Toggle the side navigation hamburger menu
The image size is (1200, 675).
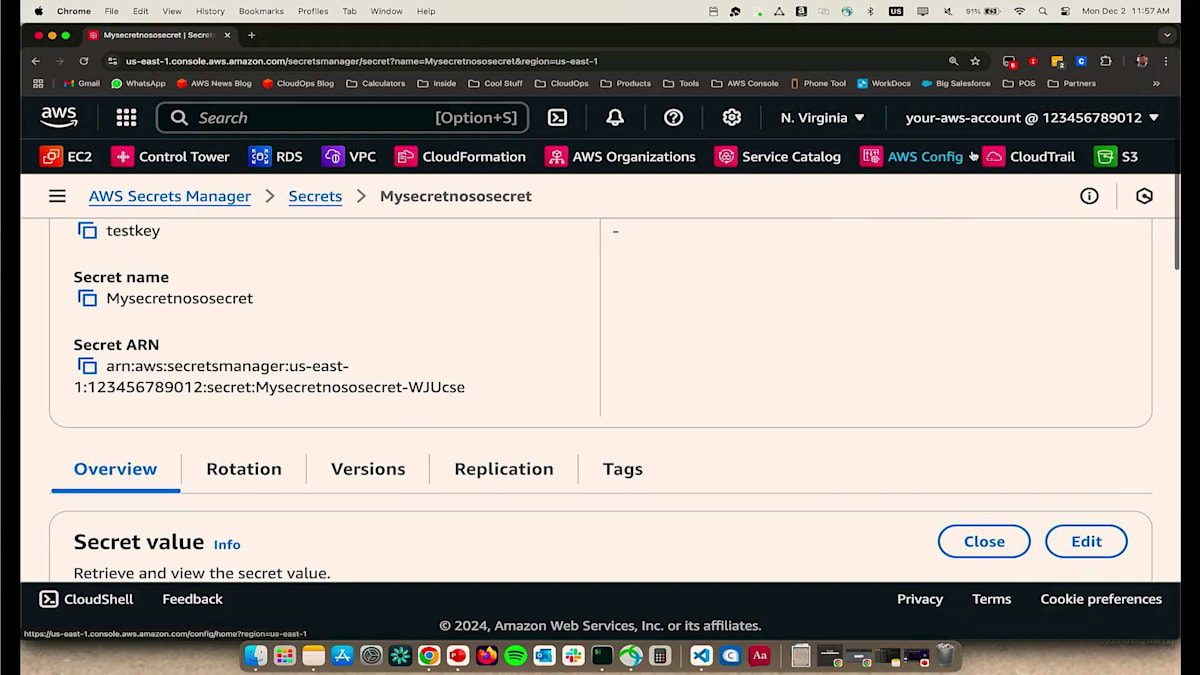(57, 196)
